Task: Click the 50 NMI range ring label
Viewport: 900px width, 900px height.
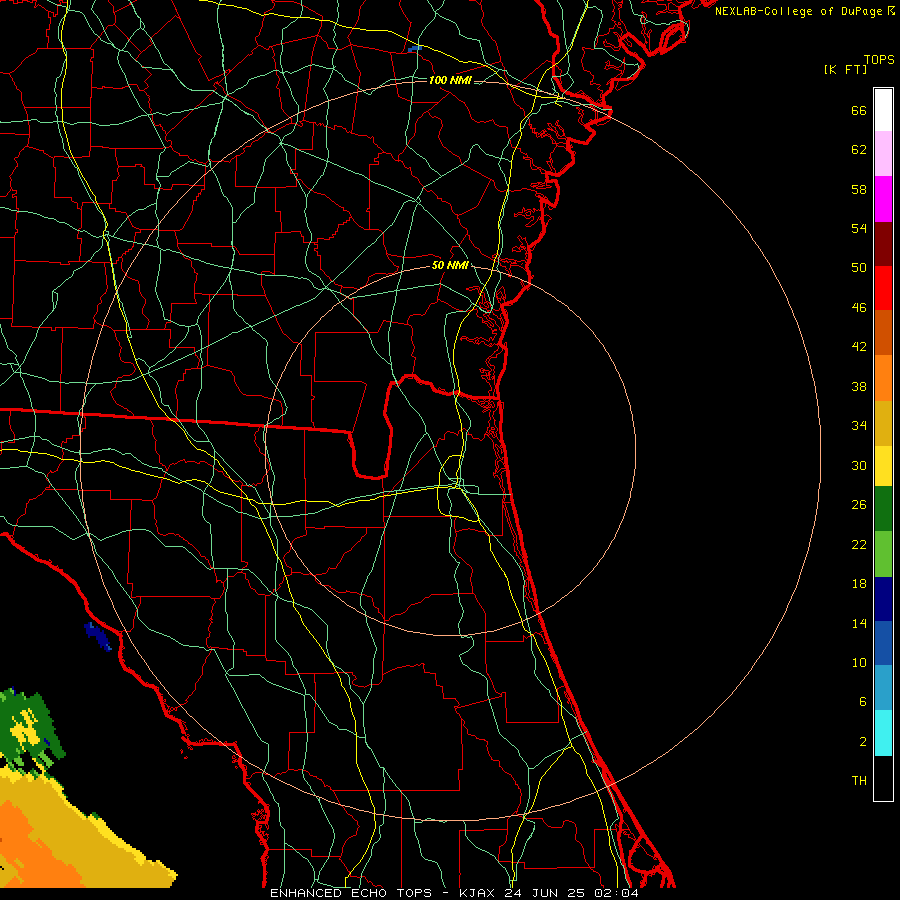Action: click(x=450, y=265)
